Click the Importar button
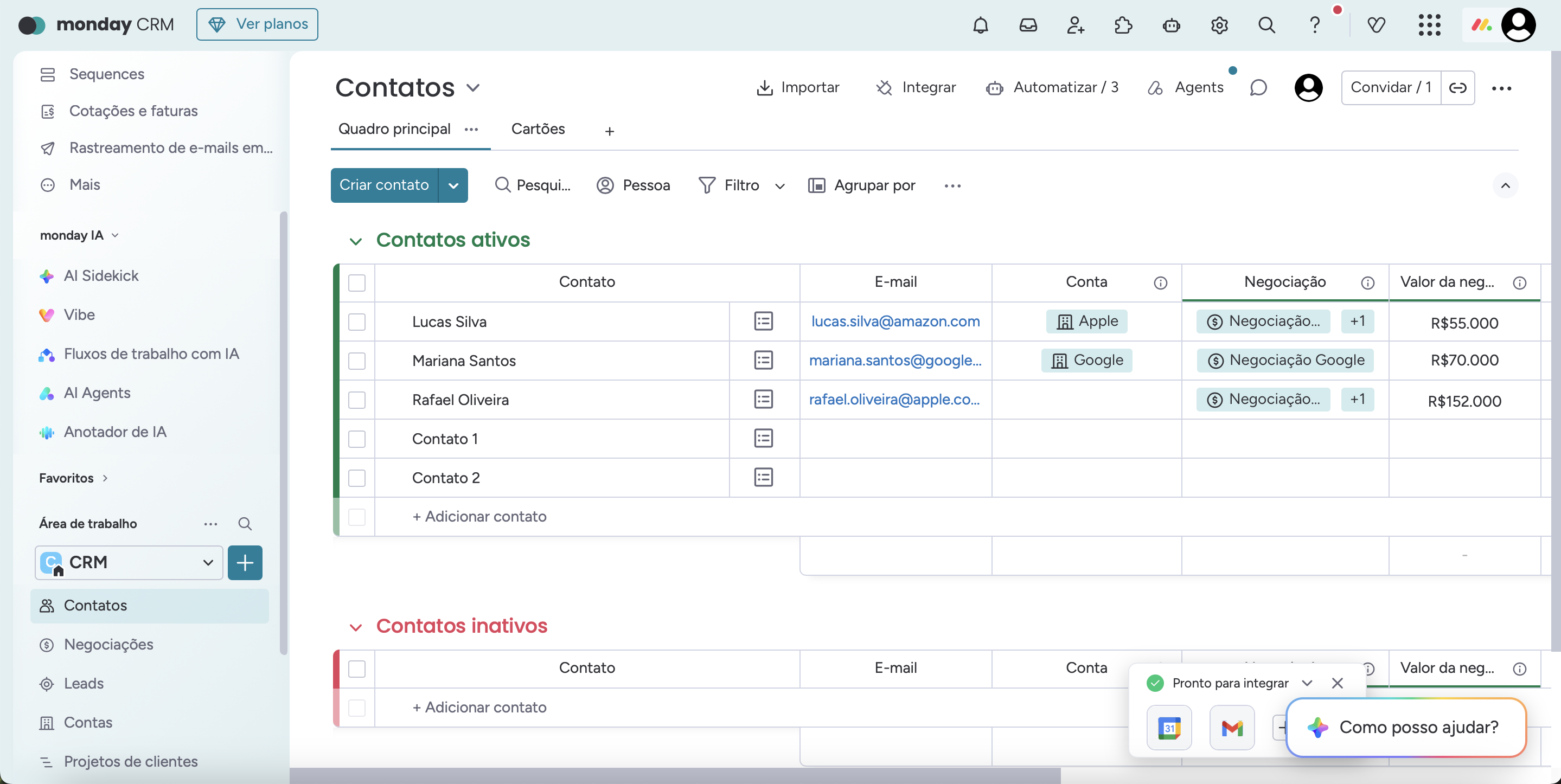Screen dimensions: 1561x784 pyautogui.click(x=797, y=88)
